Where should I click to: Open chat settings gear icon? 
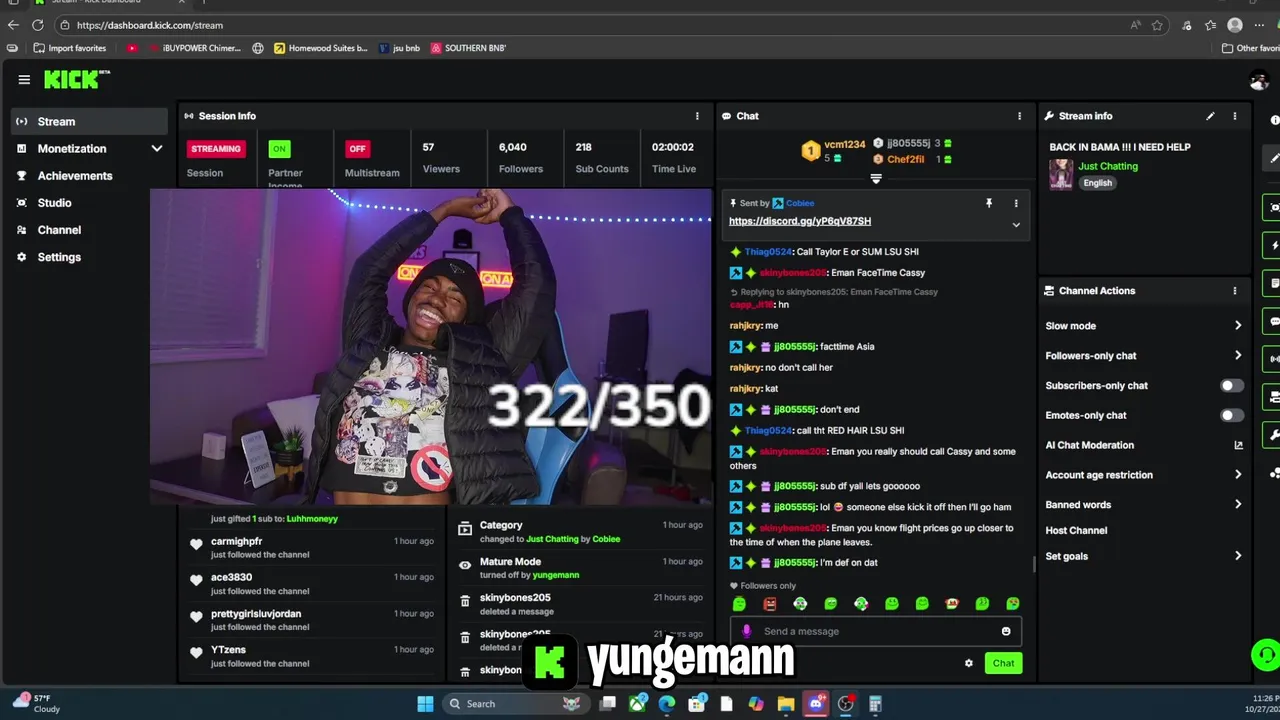(968, 663)
